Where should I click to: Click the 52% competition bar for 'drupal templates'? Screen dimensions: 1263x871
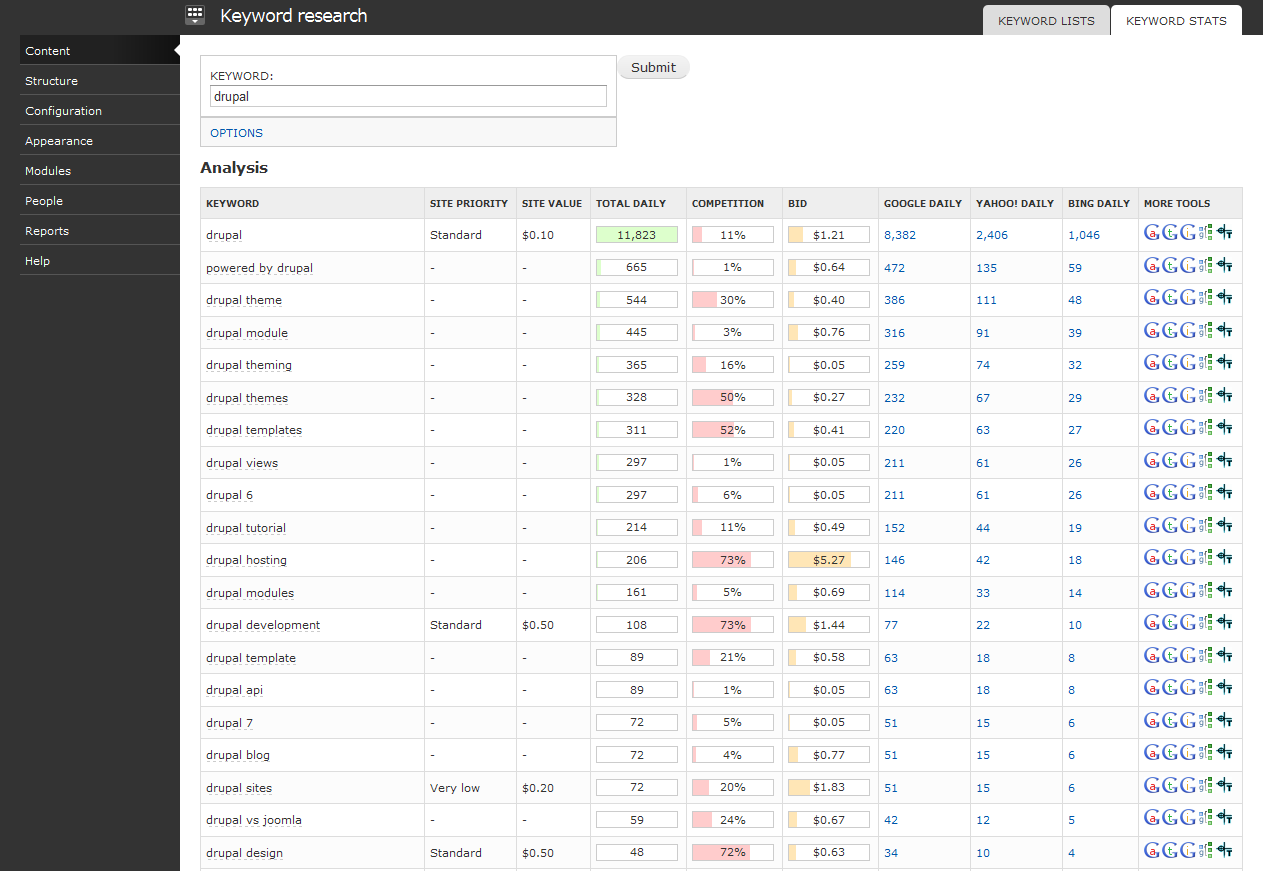point(733,430)
